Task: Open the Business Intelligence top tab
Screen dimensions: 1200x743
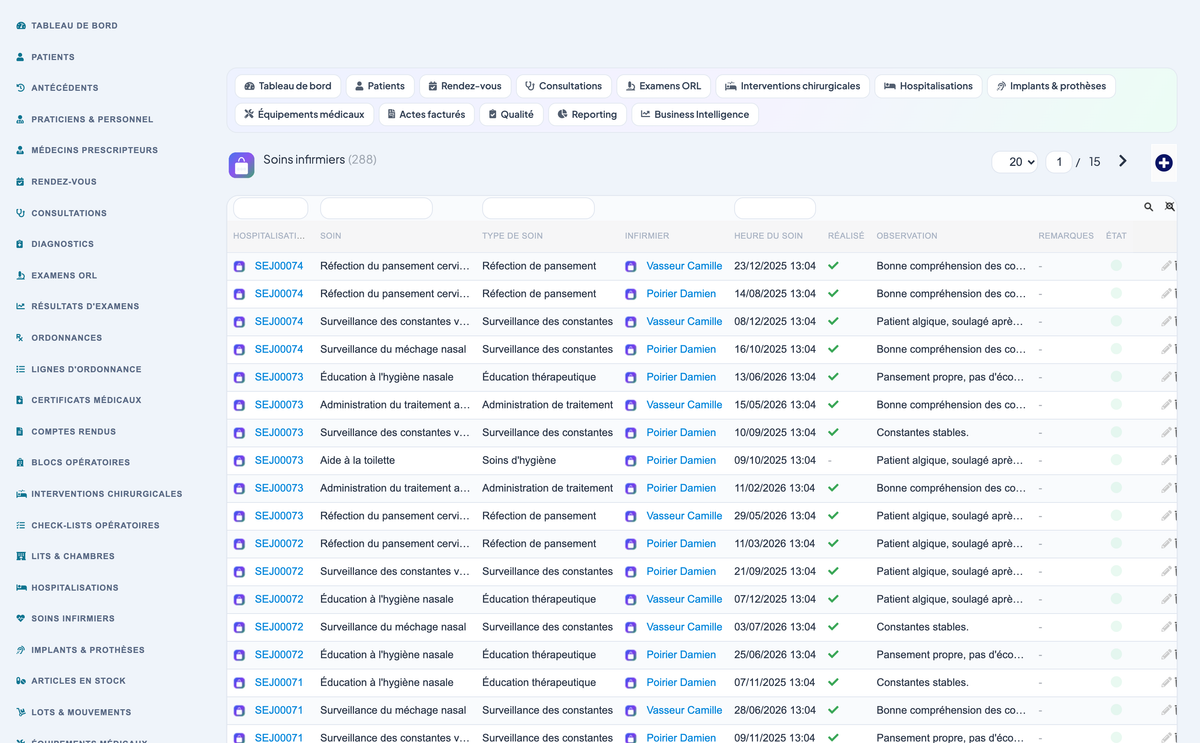Action: [x=695, y=114]
